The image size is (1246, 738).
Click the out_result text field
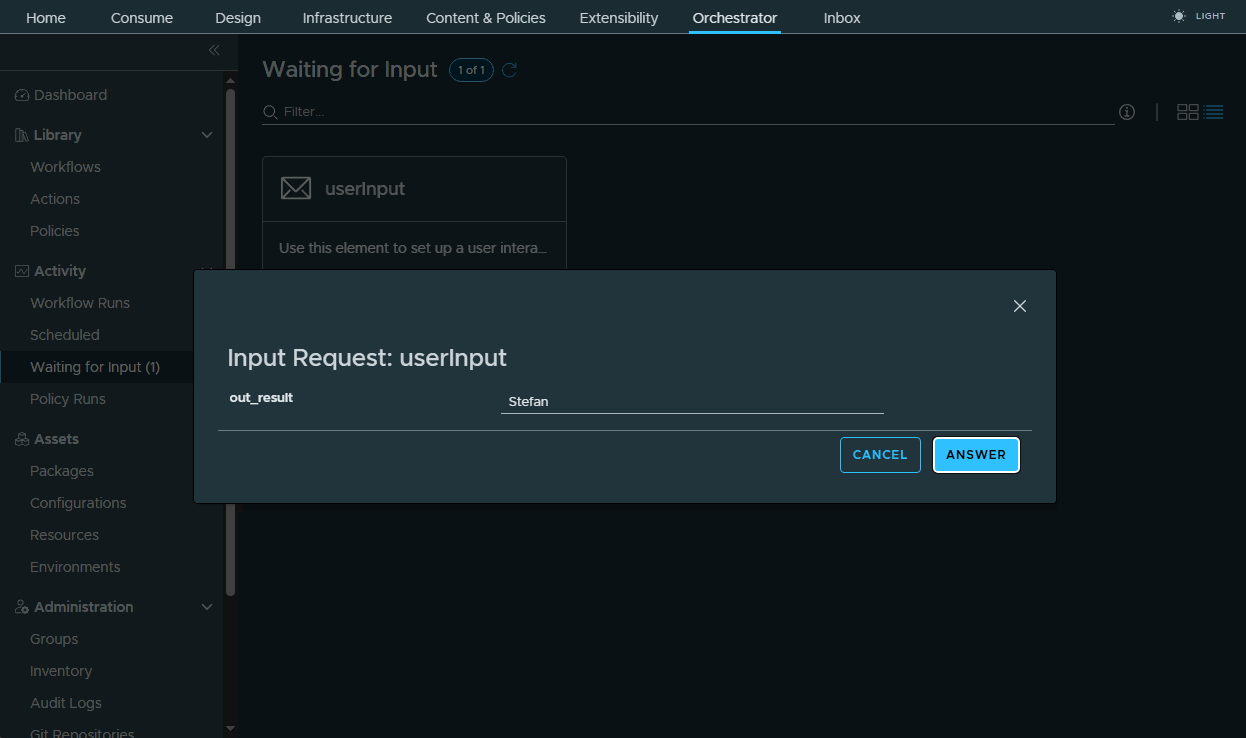coord(691,402)
